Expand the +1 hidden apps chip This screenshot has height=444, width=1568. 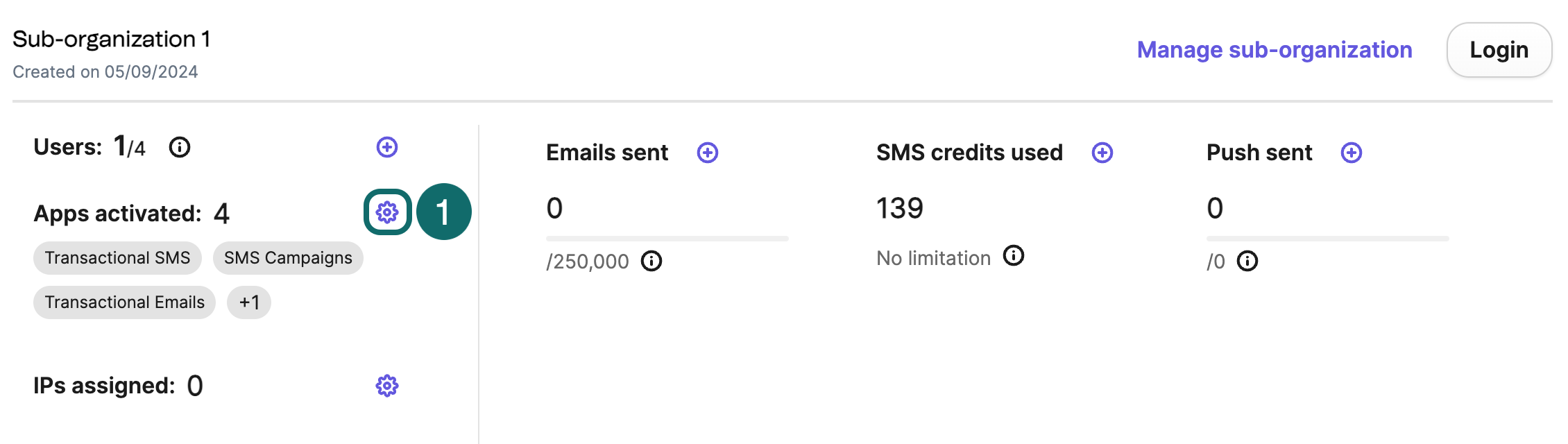pos(248,302)
